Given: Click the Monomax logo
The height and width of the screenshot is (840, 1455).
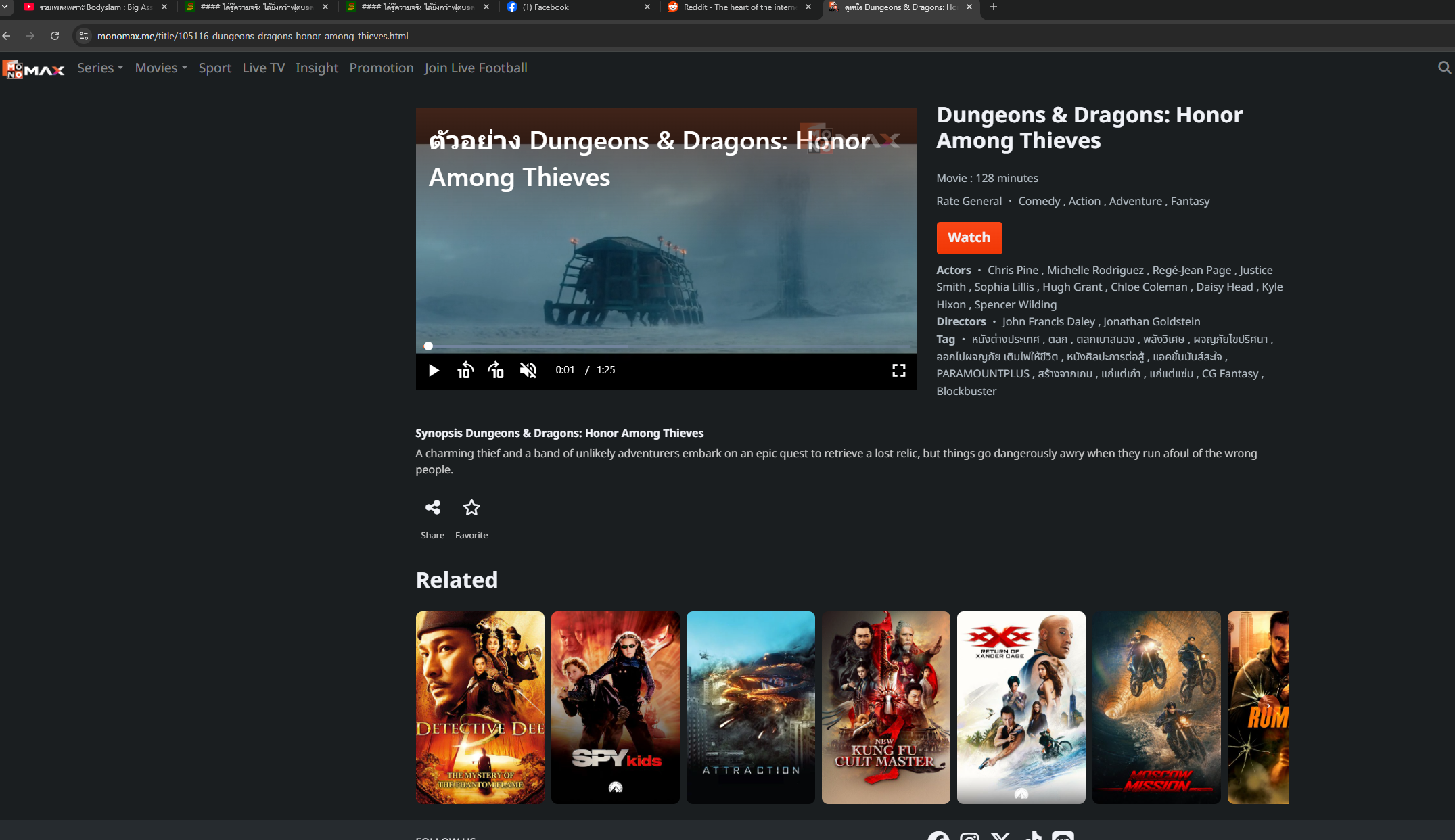Looking at the screenshot, I should (x=33, y=68).
